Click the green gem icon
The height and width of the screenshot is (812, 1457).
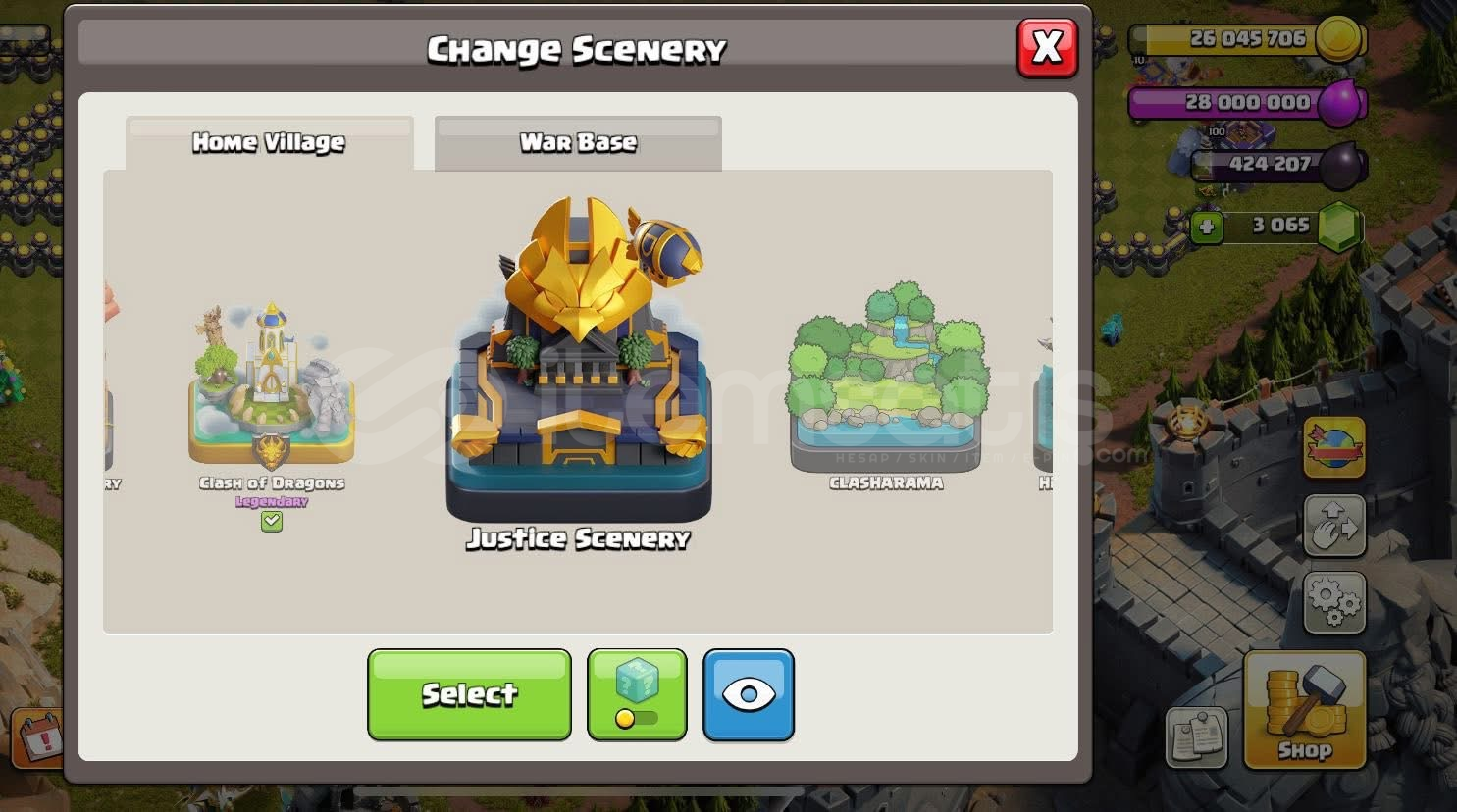[x=1339, y=228]
